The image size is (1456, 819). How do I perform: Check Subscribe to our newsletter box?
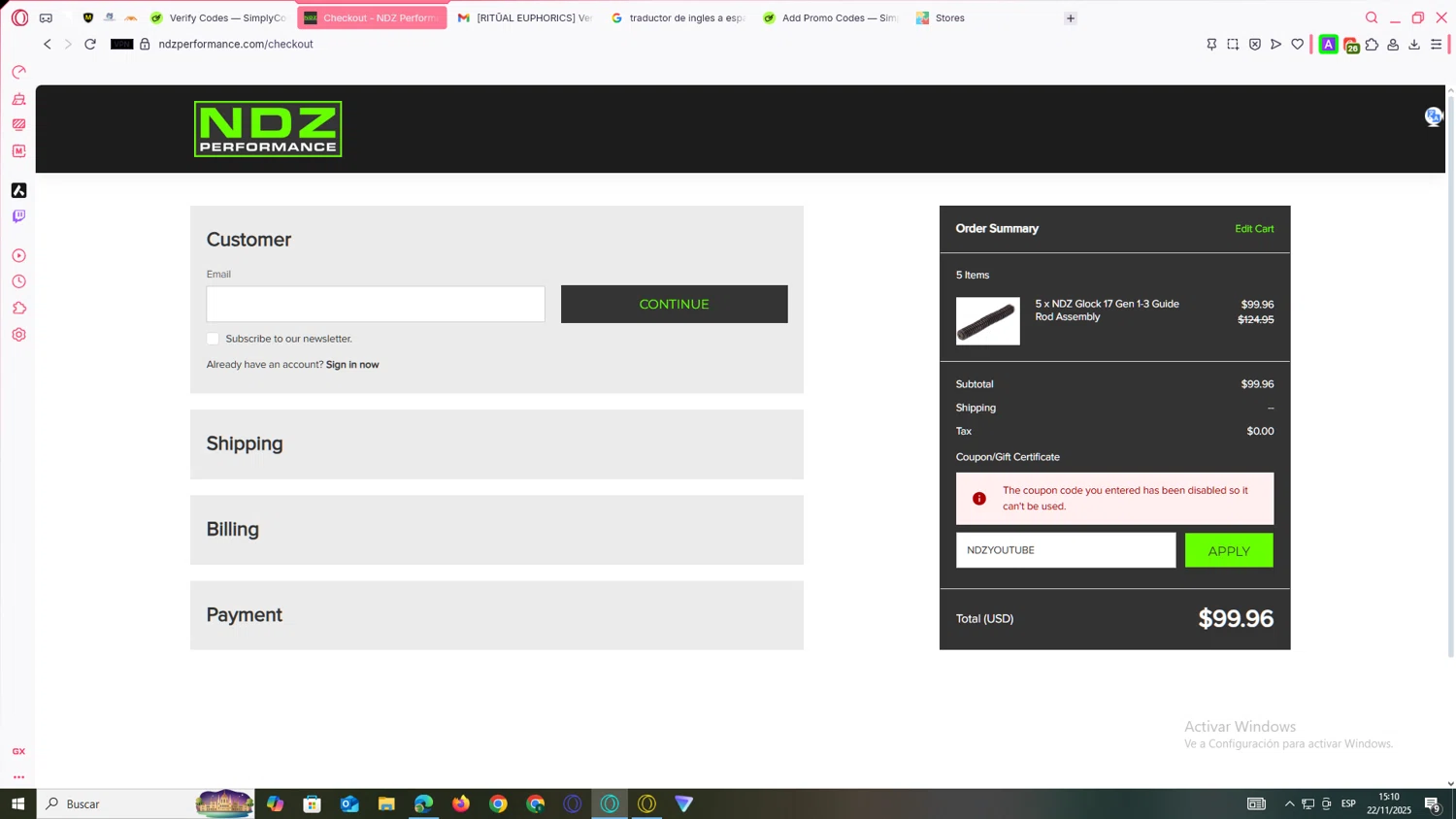coord(213,339)
